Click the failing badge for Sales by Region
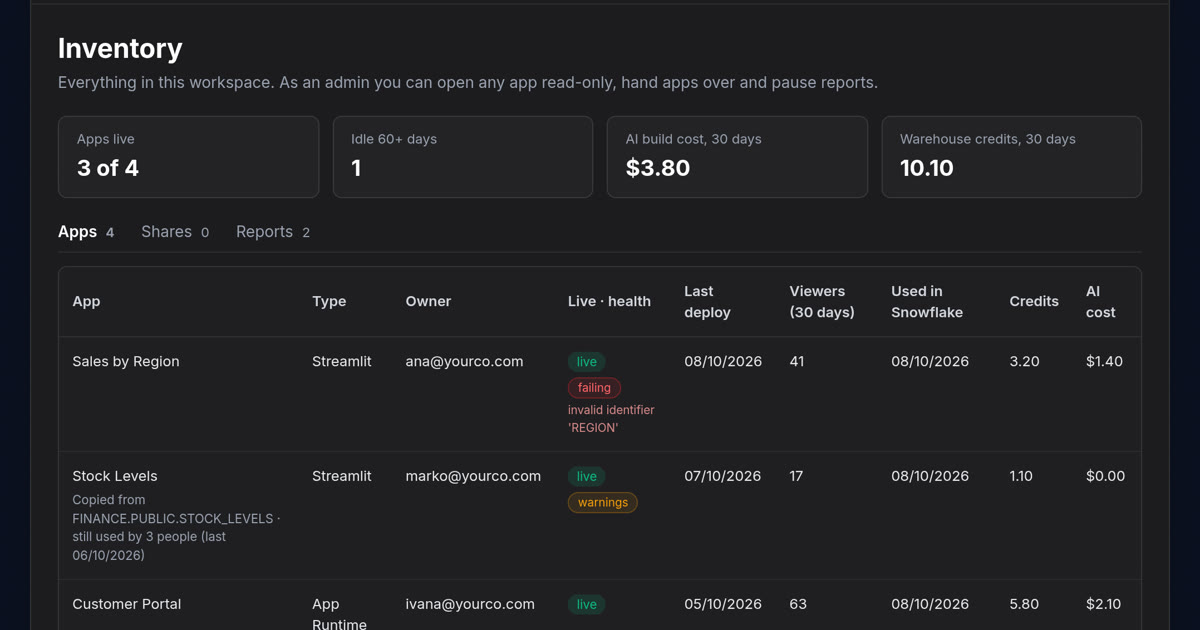Viewport: 1200px width, 630px height. coord(594,388)
